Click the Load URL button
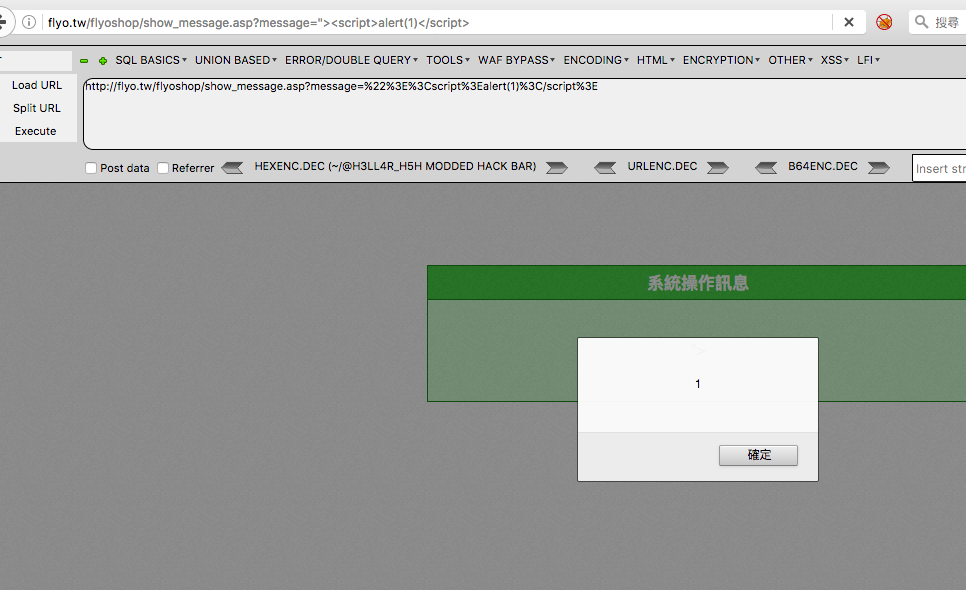The height and width of the screenshot is (590, 966). 37,86
